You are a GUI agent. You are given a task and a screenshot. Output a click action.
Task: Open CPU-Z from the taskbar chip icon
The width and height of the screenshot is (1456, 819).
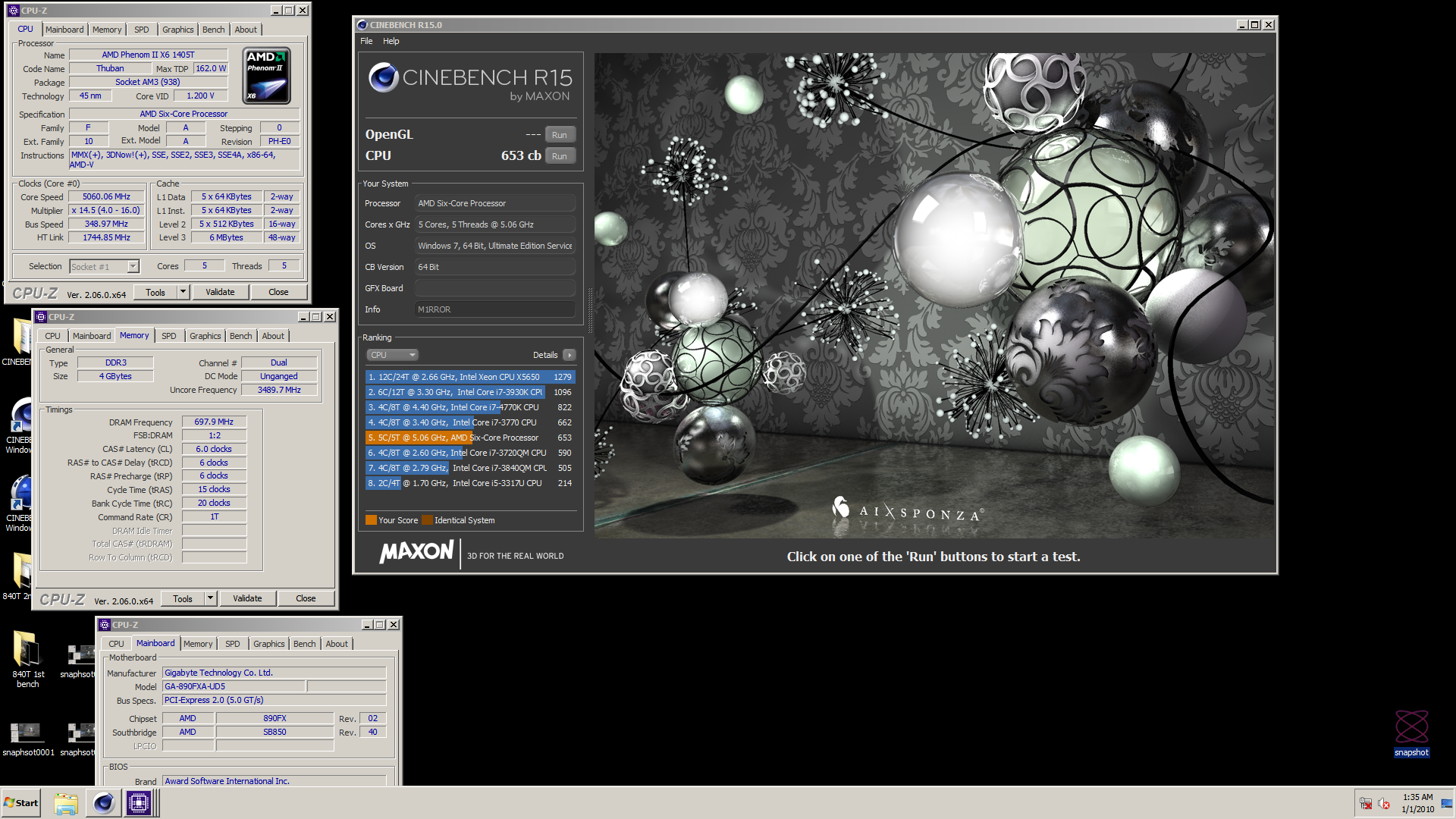pyautogui.click(x=139, y=803)
